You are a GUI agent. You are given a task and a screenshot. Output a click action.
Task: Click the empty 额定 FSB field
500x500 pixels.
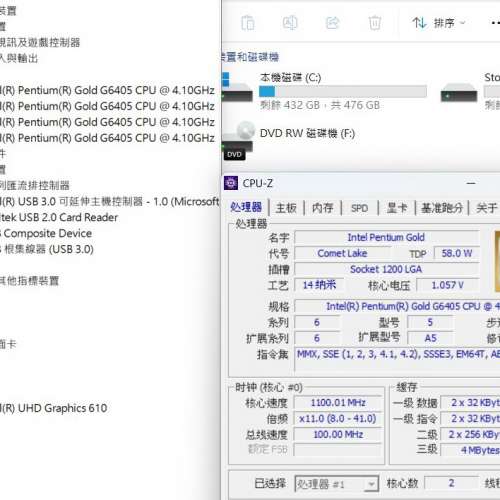(338, 450)
